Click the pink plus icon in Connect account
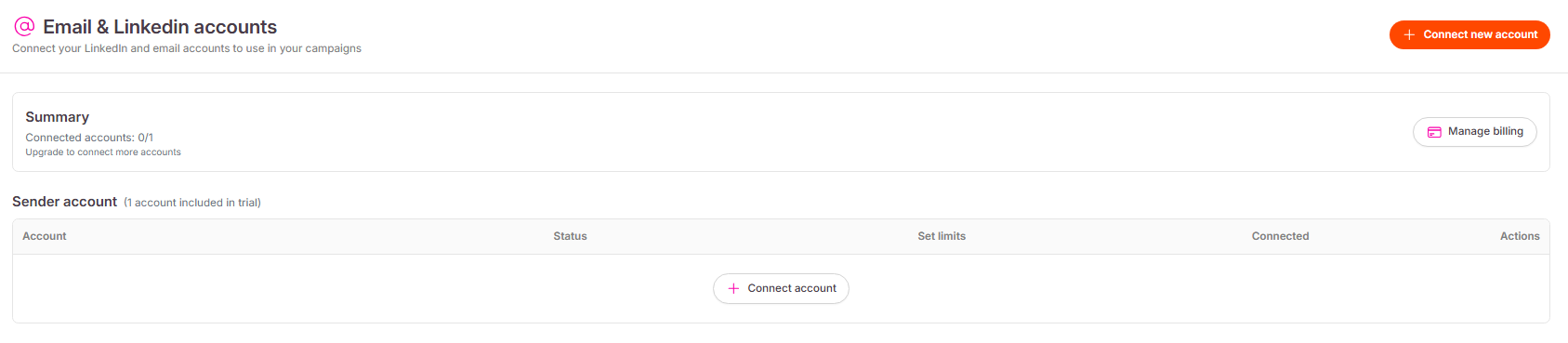This screenshot has height=343, width=1568. [x=733, y=289]
